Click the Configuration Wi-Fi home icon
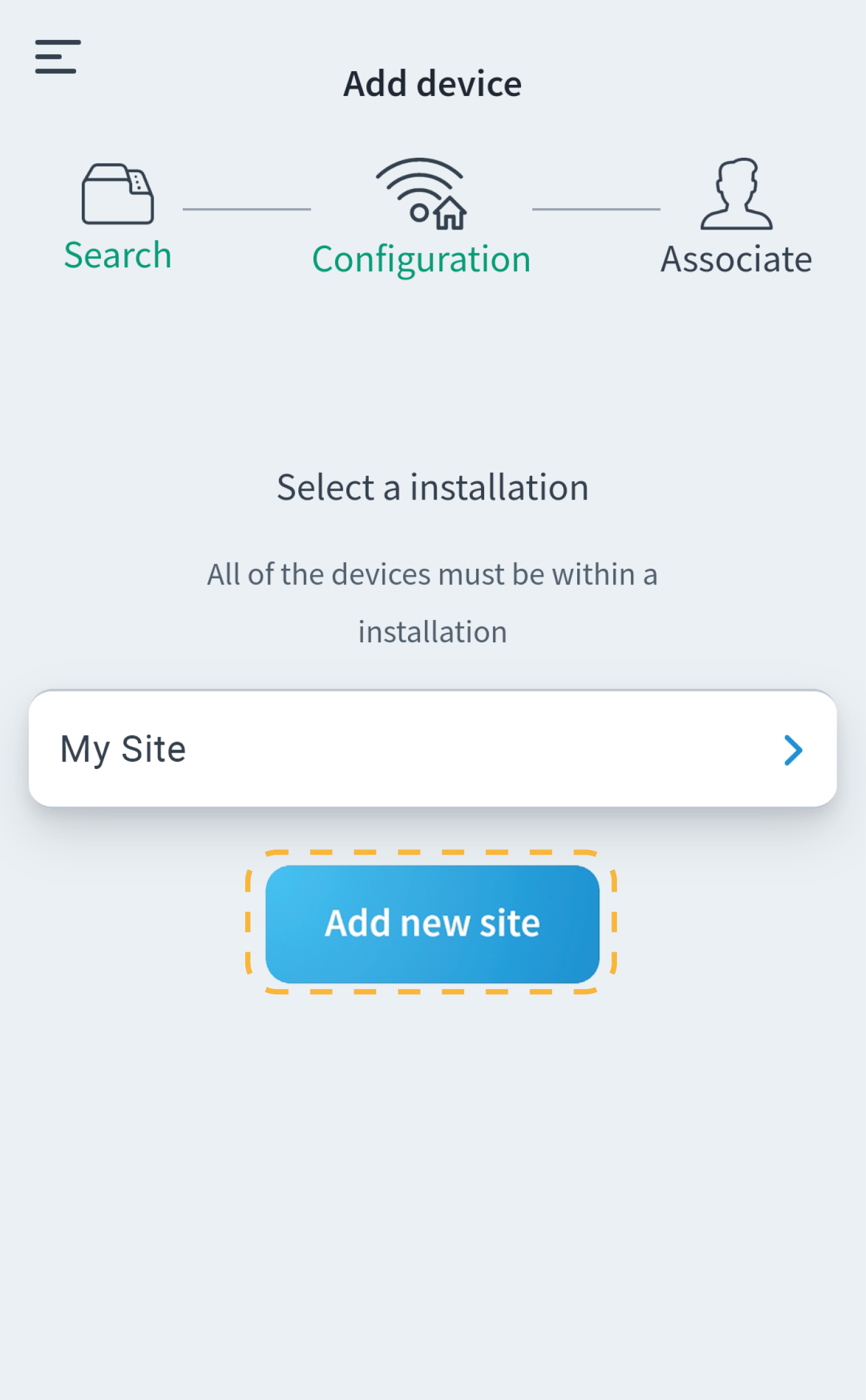866x1400 pixels. (x=421, y=193)
